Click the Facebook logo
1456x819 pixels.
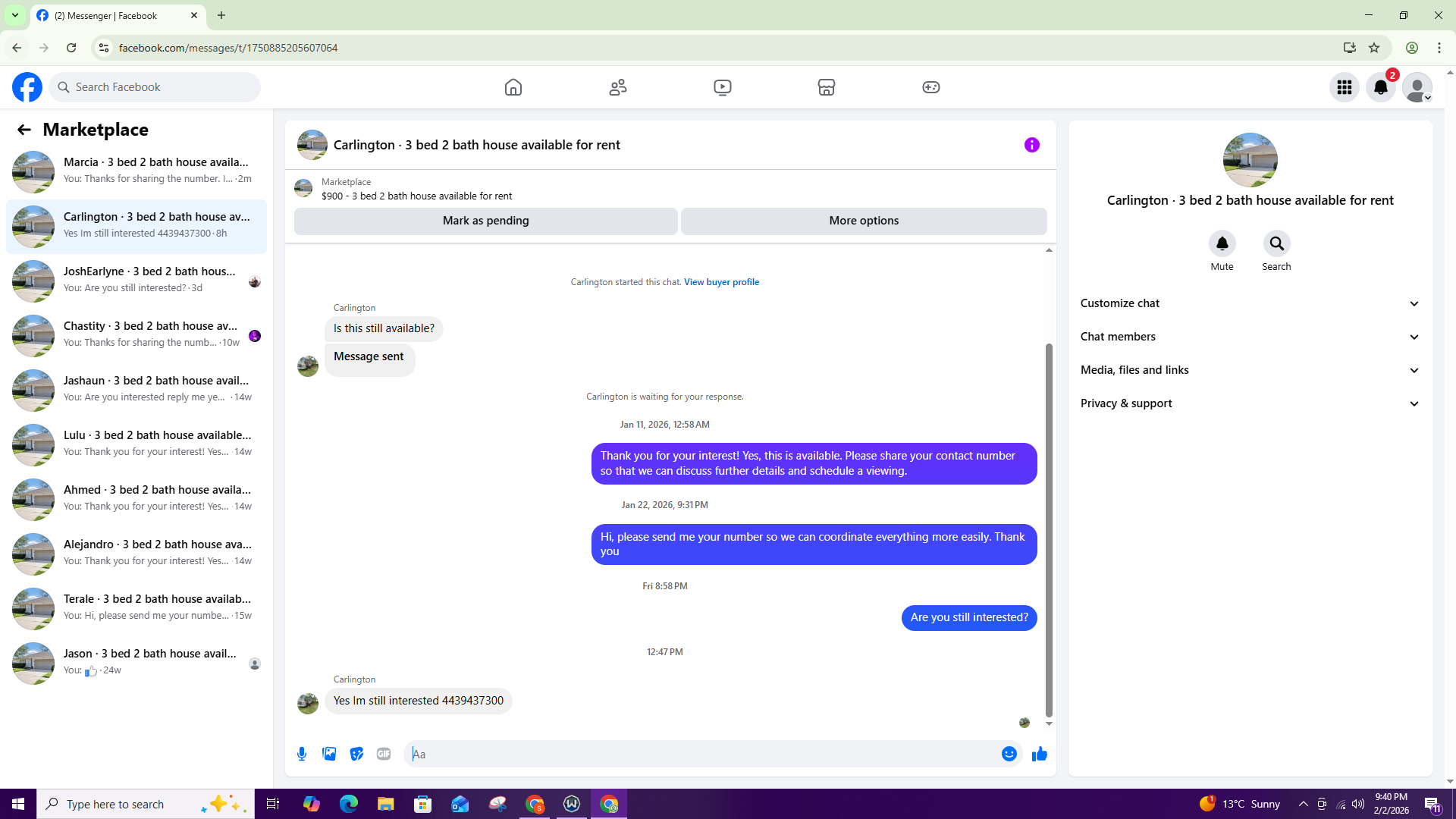27,87
